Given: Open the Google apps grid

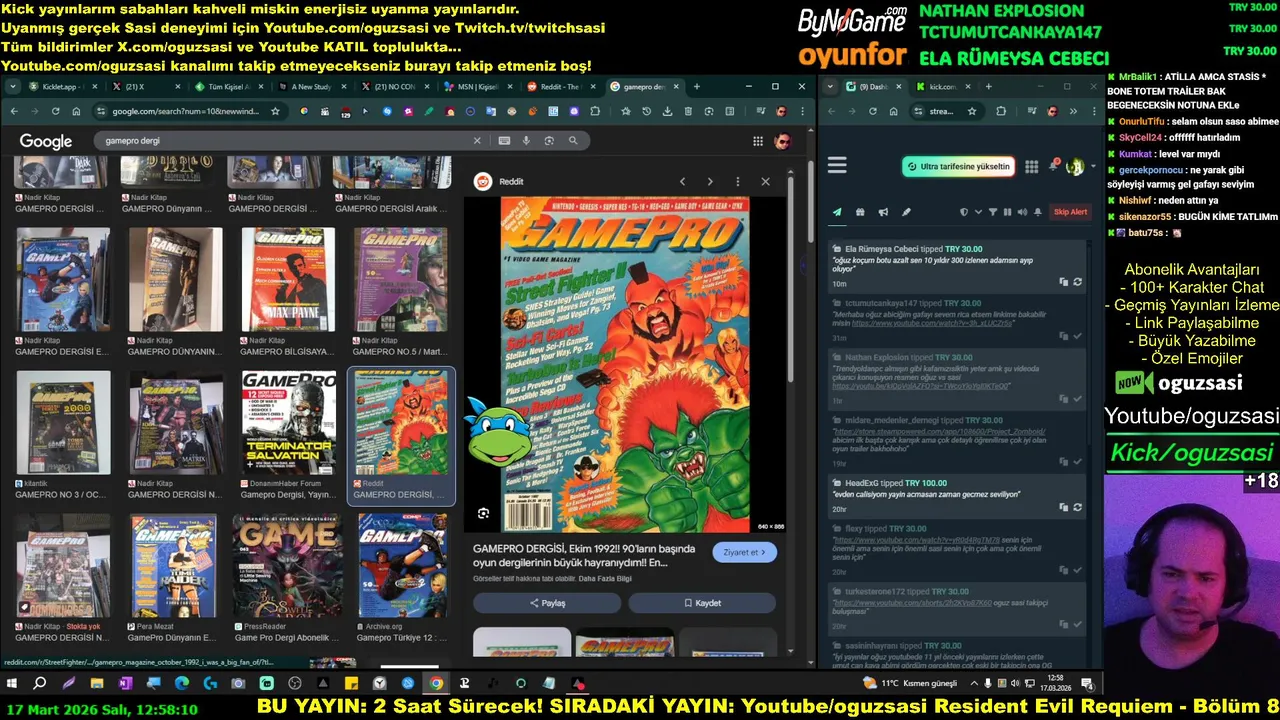Looking at the screenshot, I should (758, 141).
